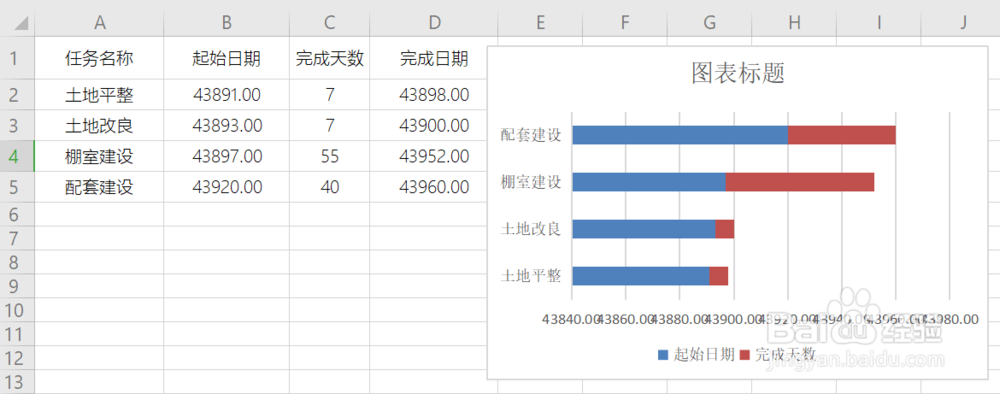The width and height of the screenshot is (1000, 394).
Task: Select red bar for 棚室建设
Action: click(x=800, y=182)
